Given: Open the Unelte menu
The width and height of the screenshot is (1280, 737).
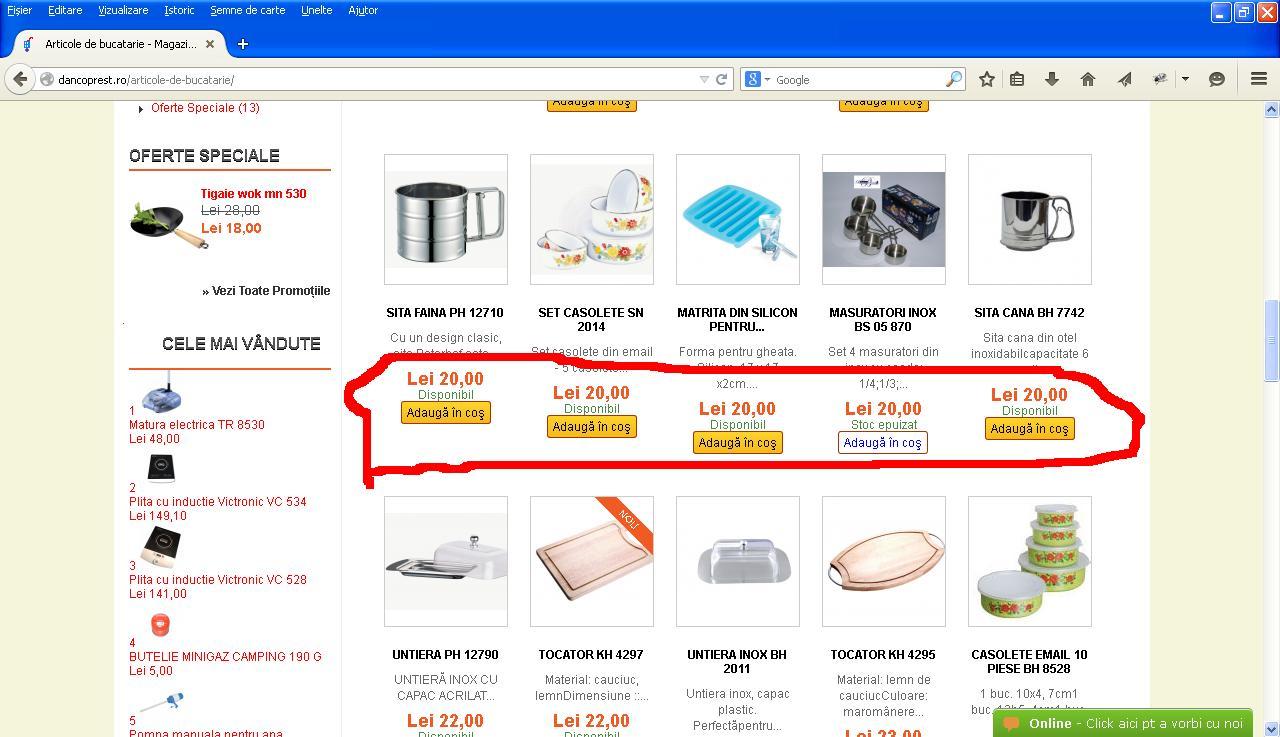Looking at the screenshot, I should pyautogui.click(x=316, y=10).
